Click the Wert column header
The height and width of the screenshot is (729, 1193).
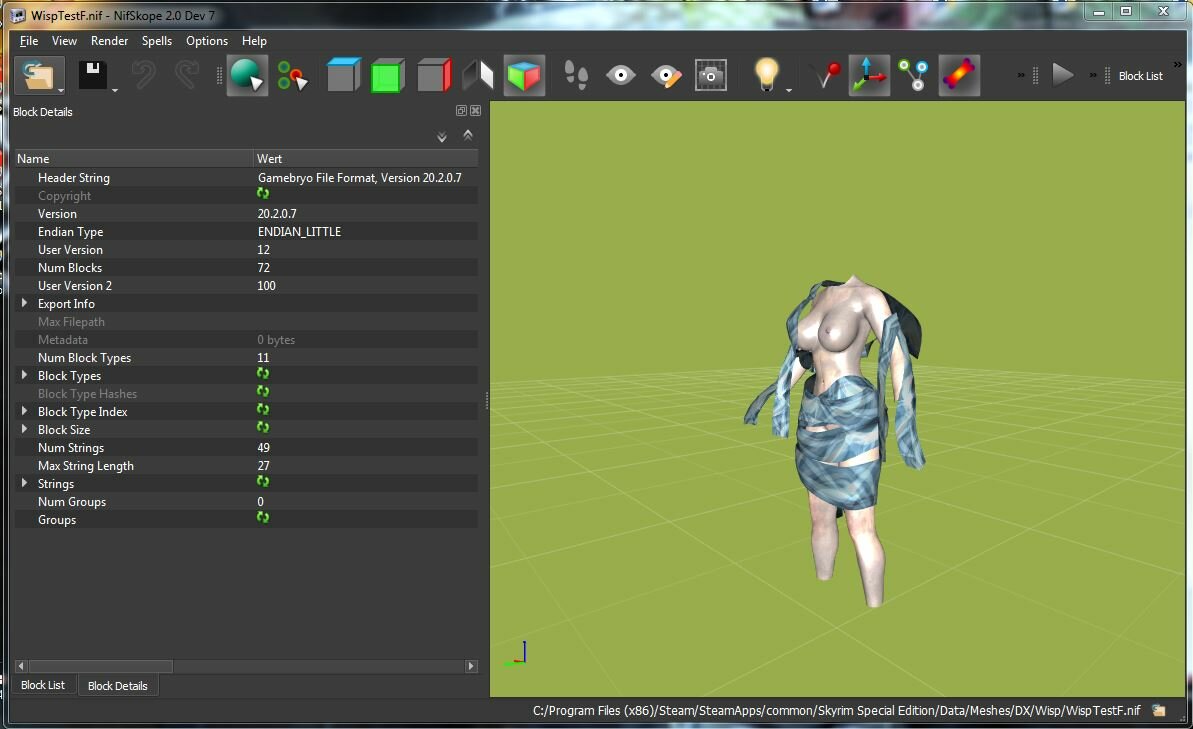[x=366, y=158]
